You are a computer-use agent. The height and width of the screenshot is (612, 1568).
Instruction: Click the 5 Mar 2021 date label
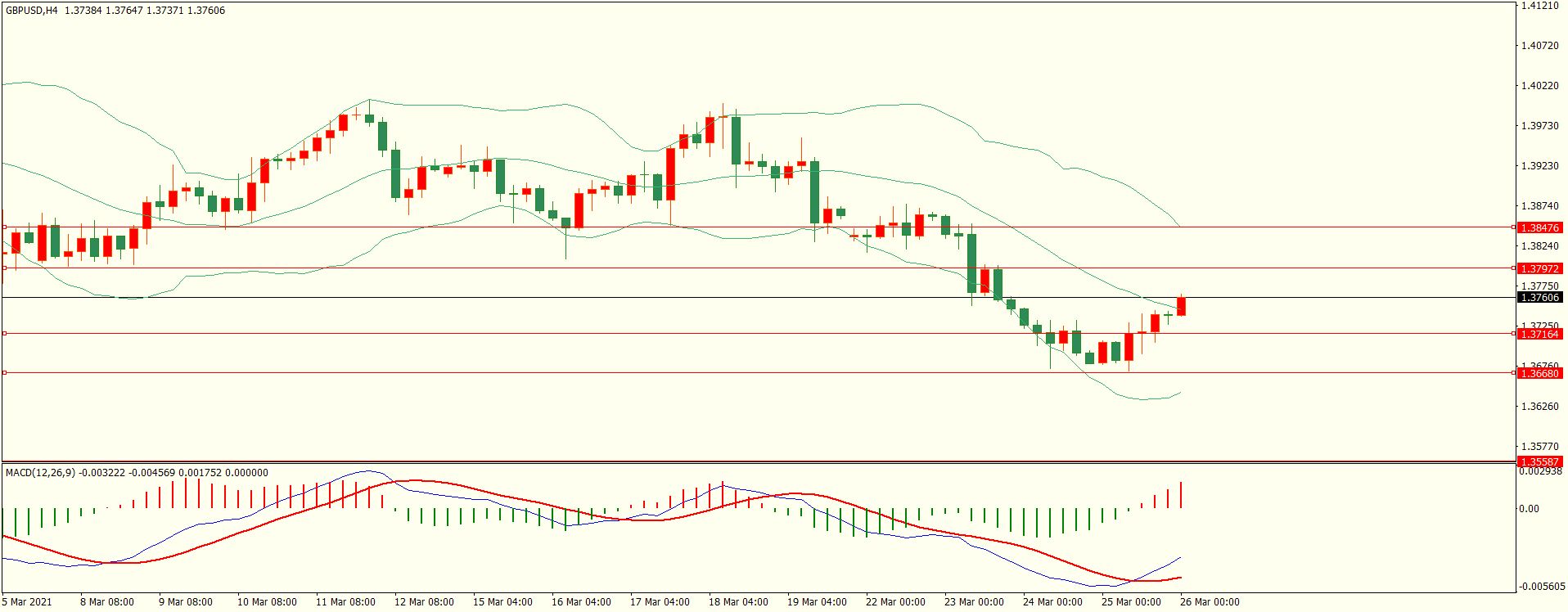coord(27,602)
